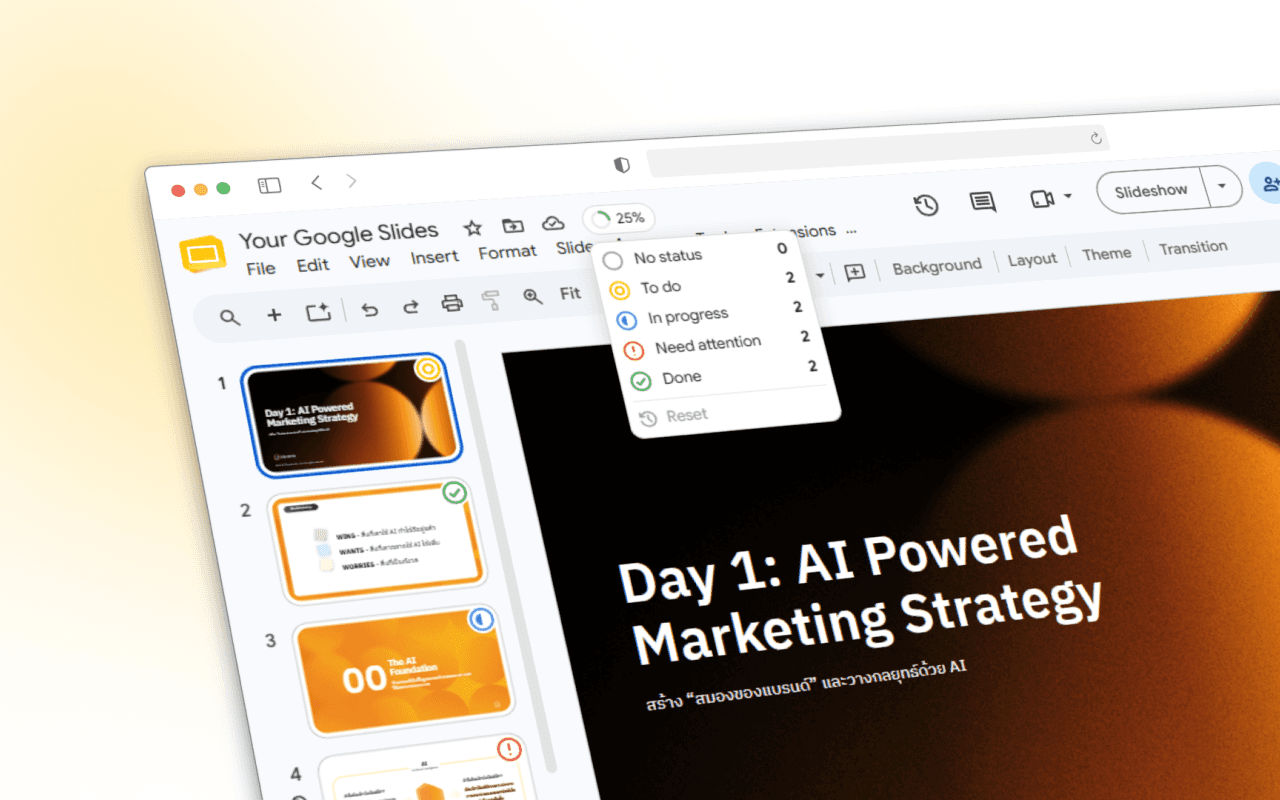Expand the Slideshow options dropdown arrow
Image resolution: width=1280 pixels, height=800 pixels.
click(1220, 187)
